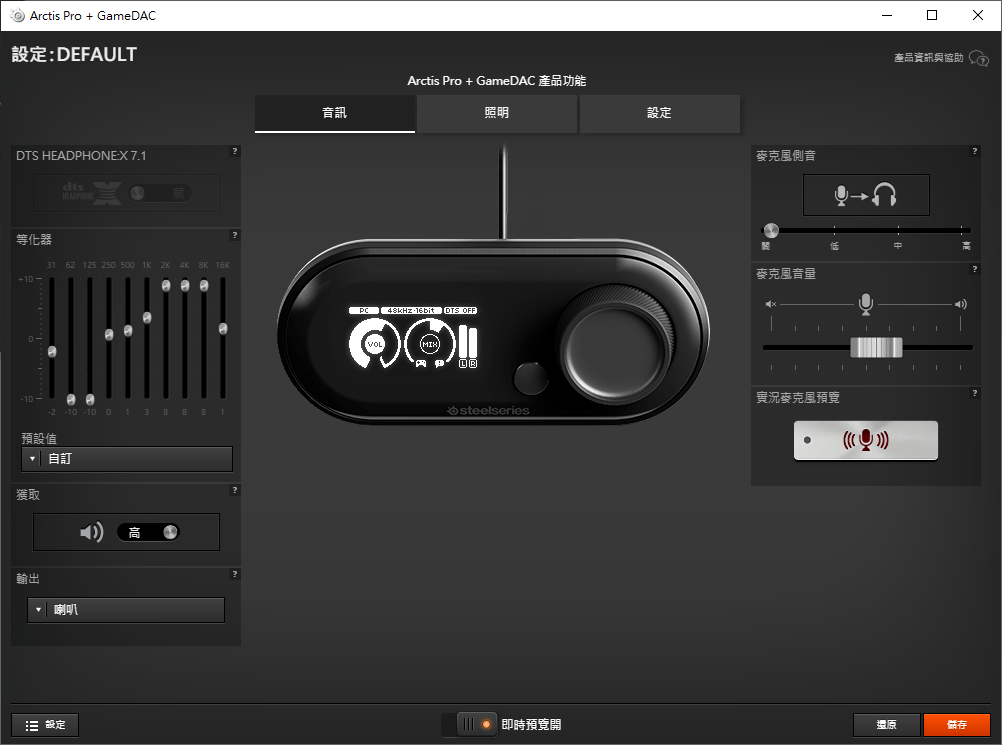Click the 31 Hz equalizer slider handle

(x=52, y=351)
